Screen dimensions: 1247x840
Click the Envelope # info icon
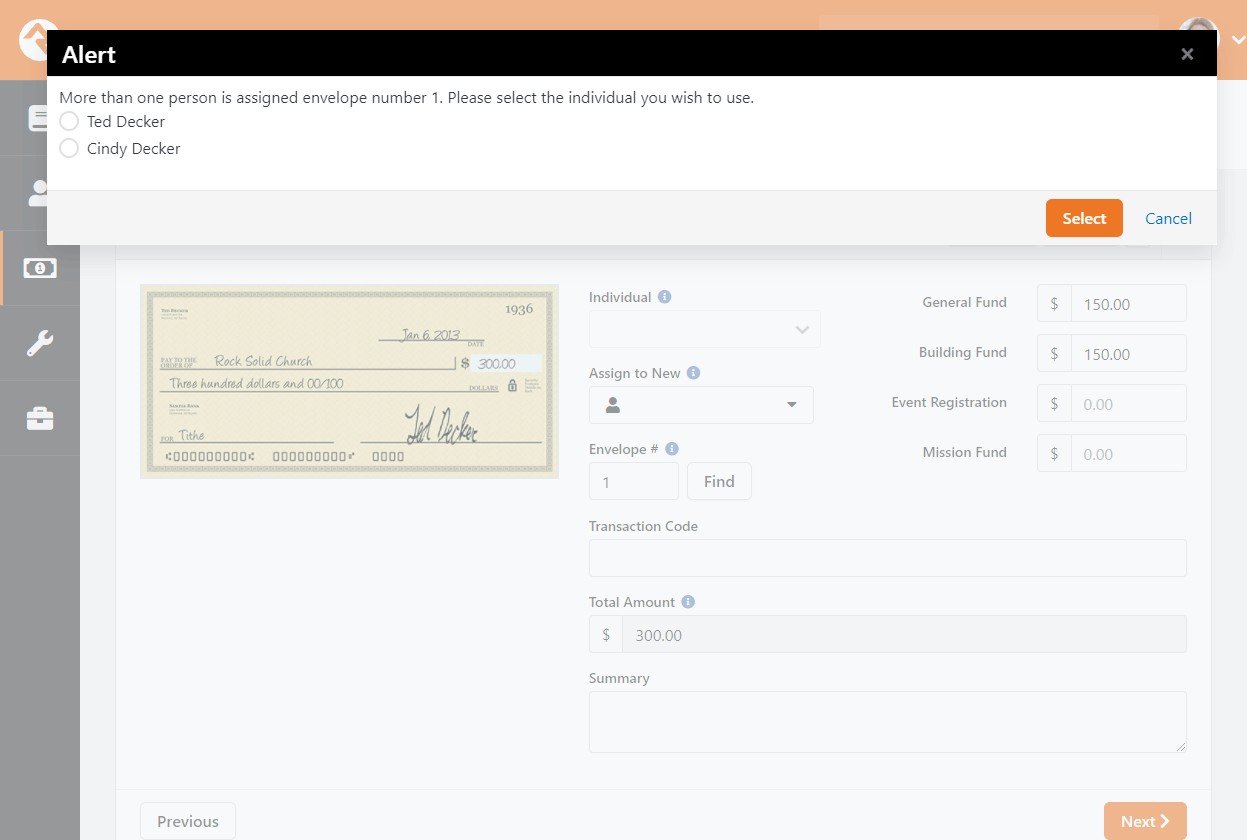click(672, 449)
